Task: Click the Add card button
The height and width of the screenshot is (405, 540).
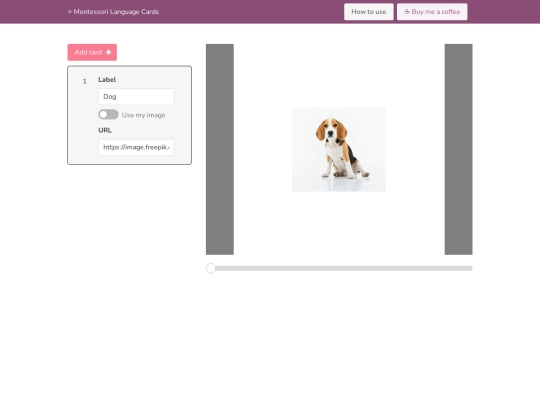Action: click(x=92, y=52)
